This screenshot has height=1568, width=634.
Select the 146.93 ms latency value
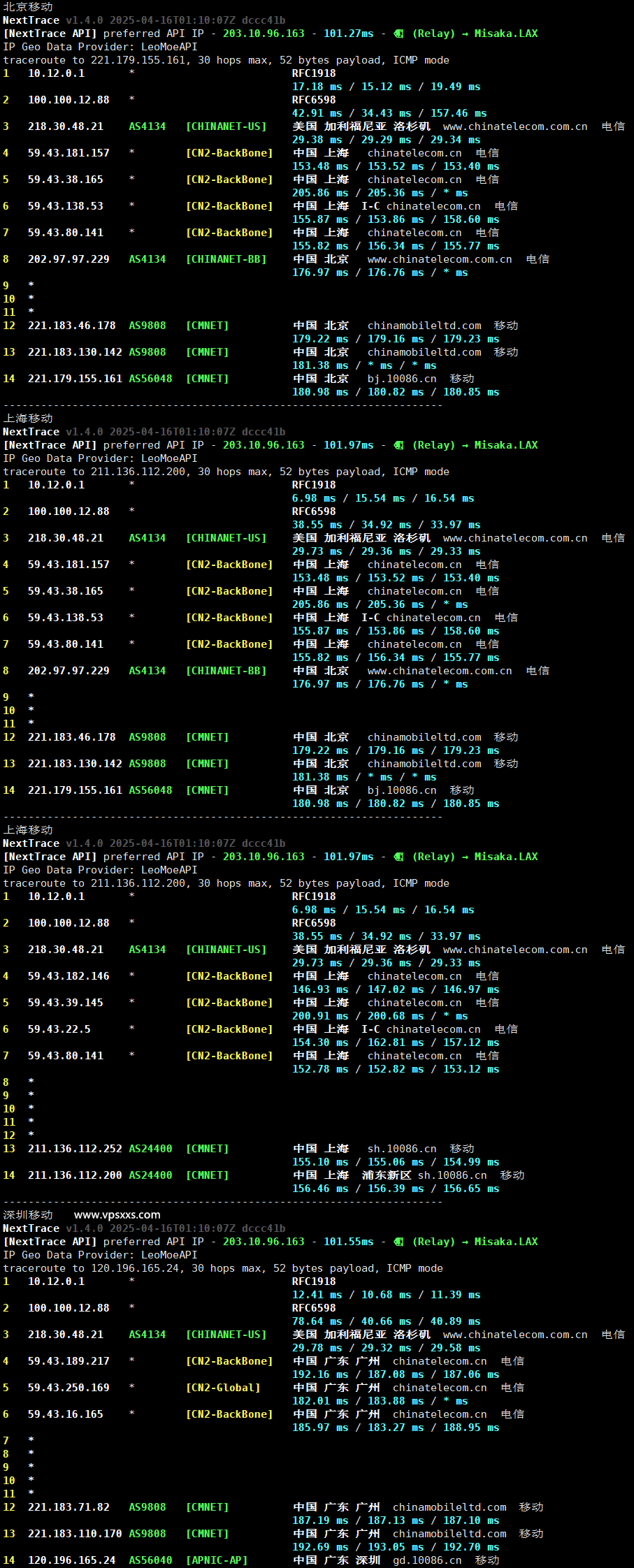pos(320,989)
